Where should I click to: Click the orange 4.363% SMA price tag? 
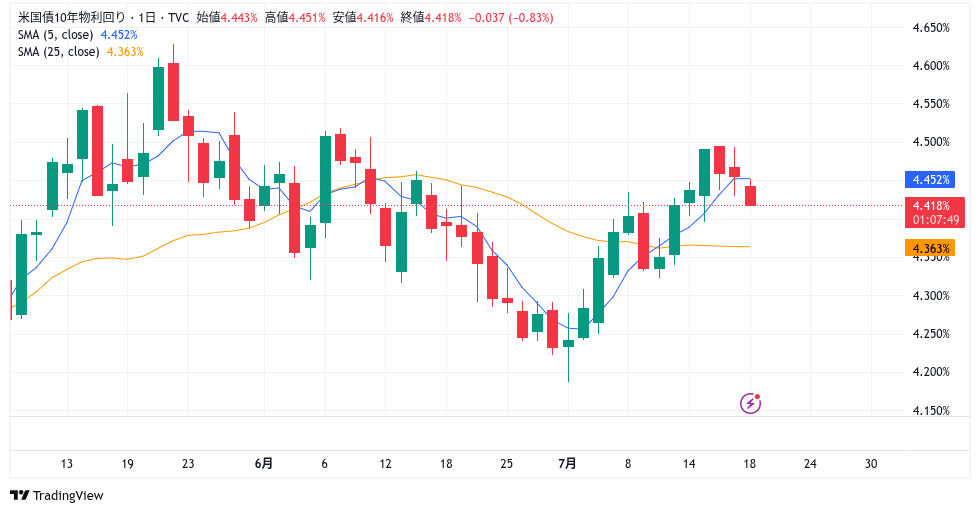pos(930,248)
